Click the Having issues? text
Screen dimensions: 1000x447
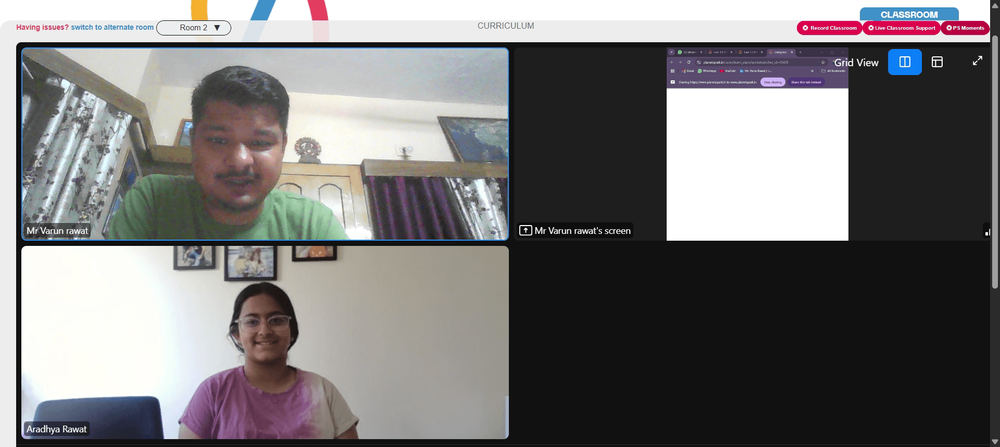coord(42,27)
